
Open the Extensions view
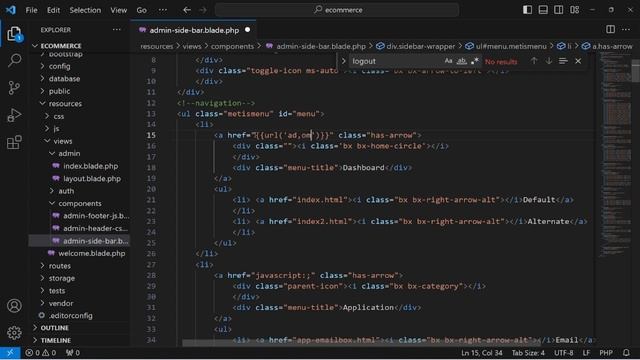tap(14, 142)
